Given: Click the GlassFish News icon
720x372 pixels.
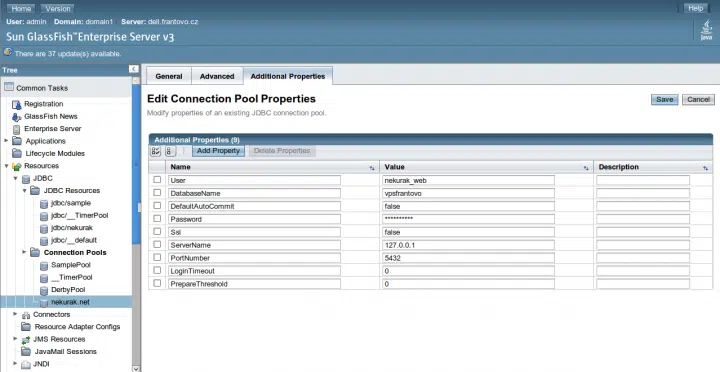Looking at the screenshot, I should click(x=17, y=117).
